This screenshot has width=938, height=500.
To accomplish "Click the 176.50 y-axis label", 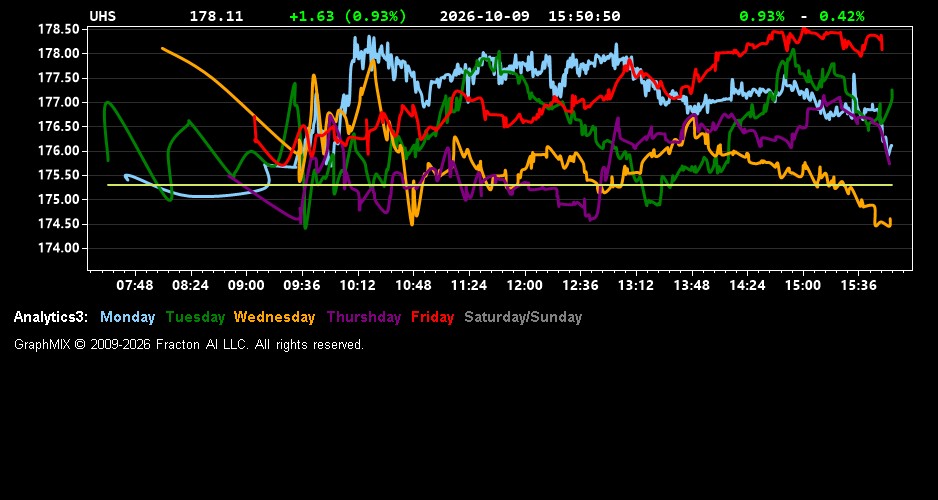I will coord(59,127).
